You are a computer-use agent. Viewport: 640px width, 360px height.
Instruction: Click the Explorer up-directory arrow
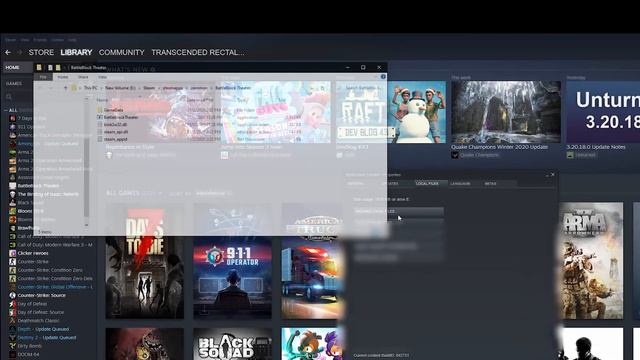click(x=65, y=88)
